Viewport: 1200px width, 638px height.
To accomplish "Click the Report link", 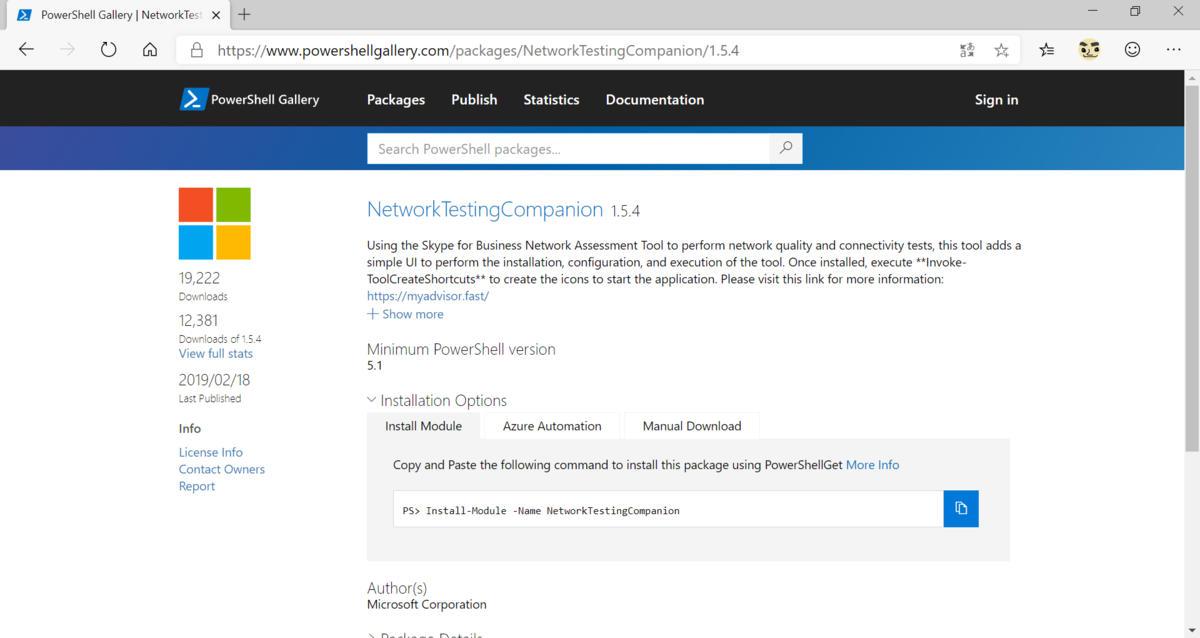I will [197, 486].
